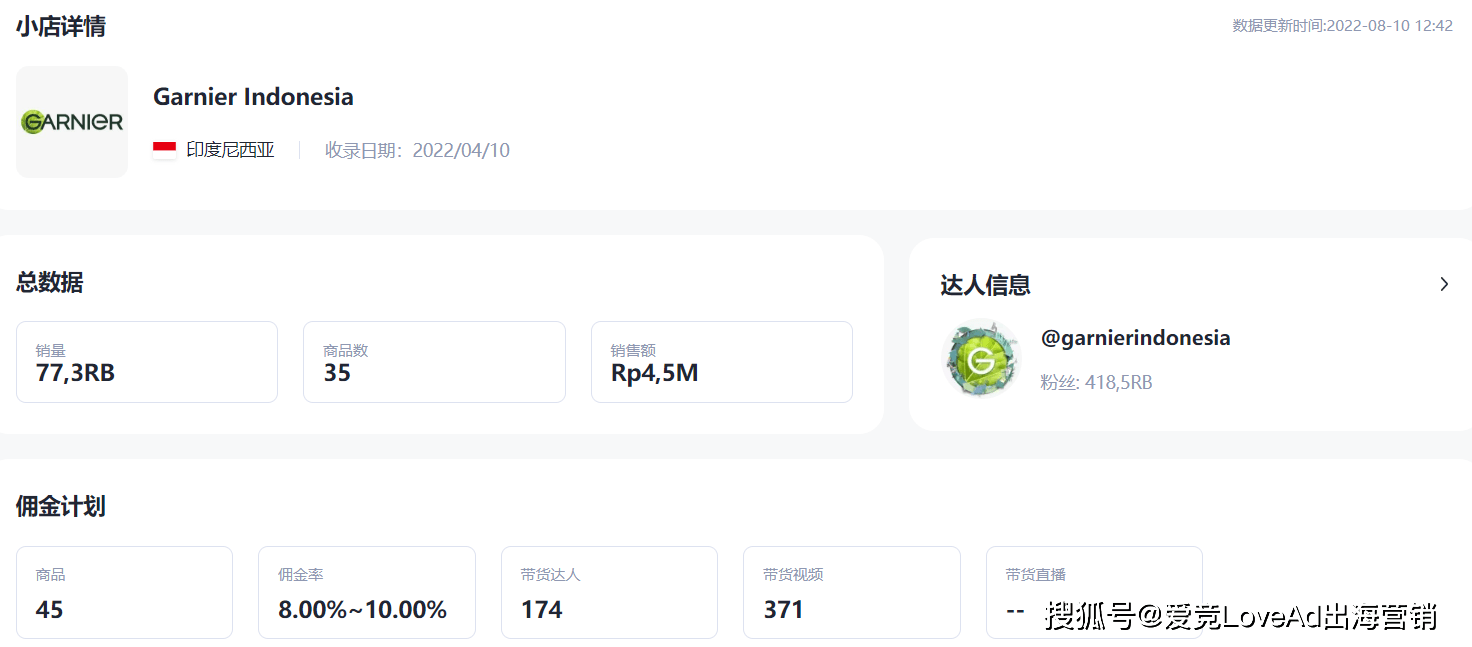Click the 粉丝 418,5RB follower count
Image resolution: width=1472 pixels, height=647 pixels.
(x=1097, y=382)
